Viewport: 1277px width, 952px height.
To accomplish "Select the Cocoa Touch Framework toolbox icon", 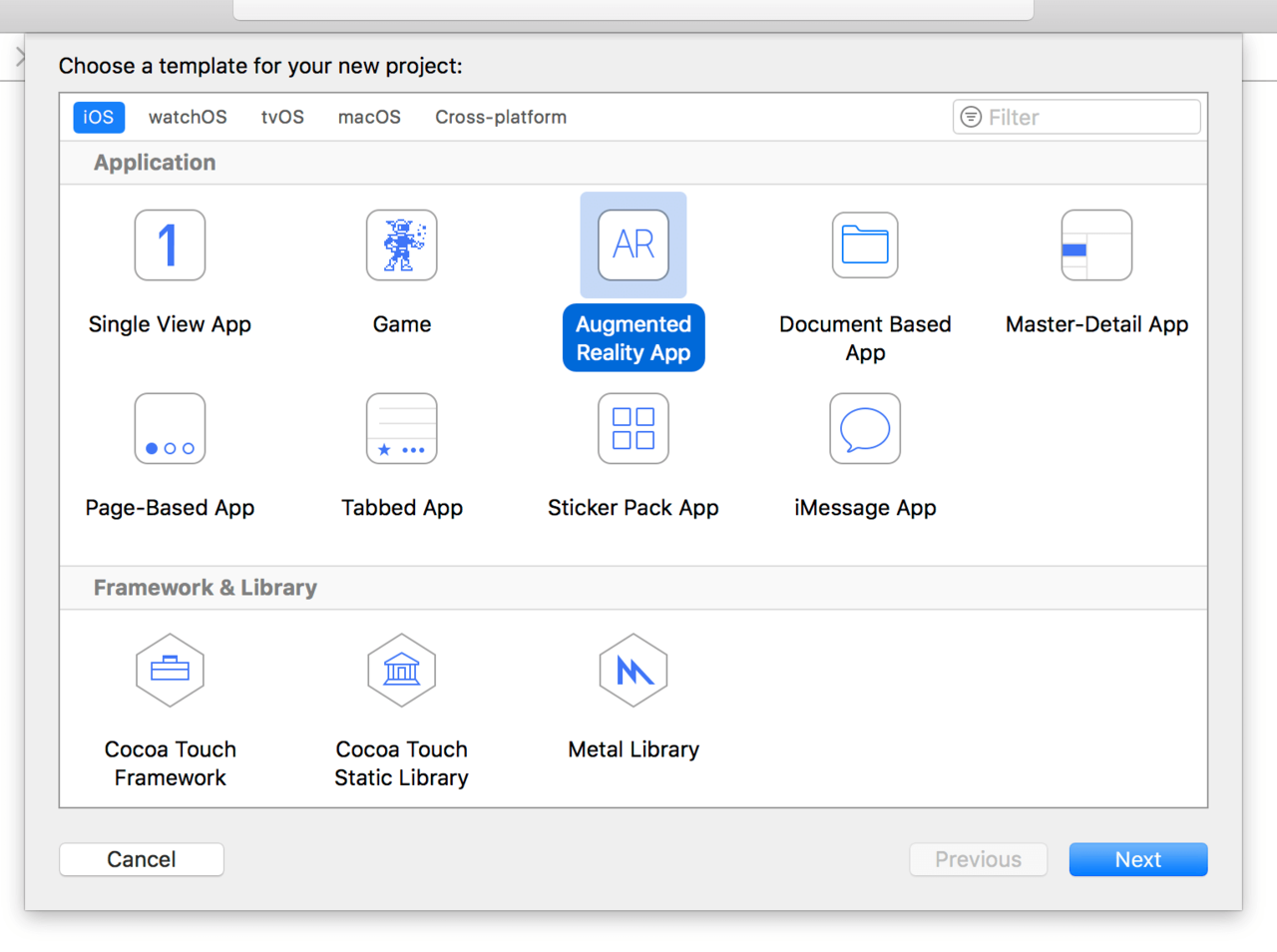I will [x=170, y=670].
